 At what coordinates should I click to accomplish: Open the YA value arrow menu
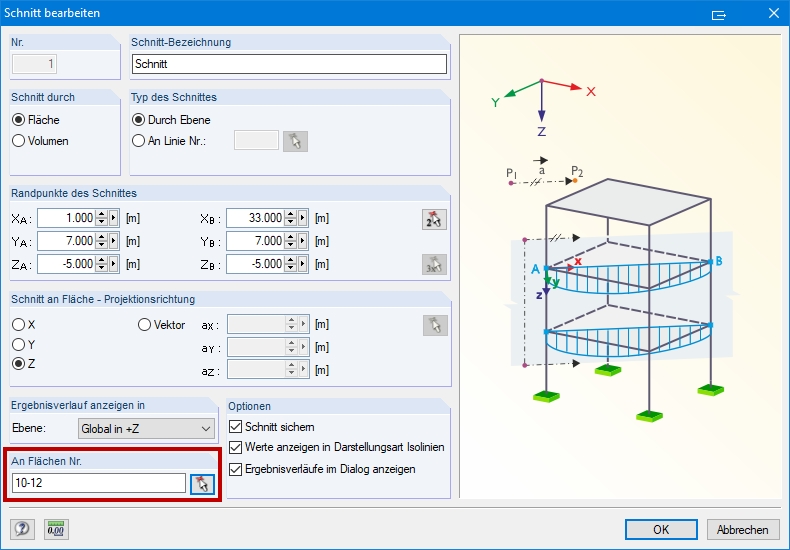(x=113, y=241)
